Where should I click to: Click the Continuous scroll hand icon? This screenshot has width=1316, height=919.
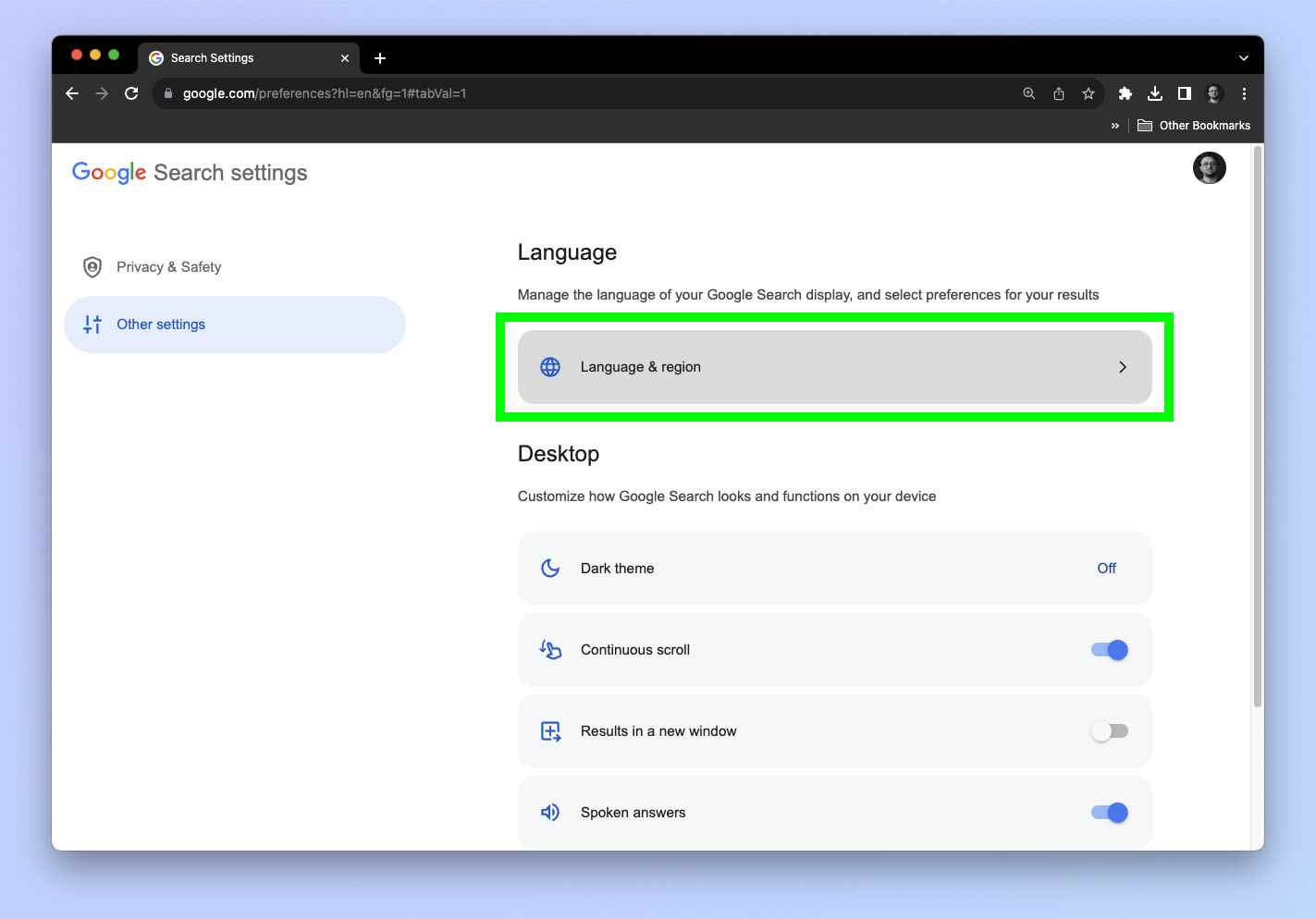[x=550, y=650]
